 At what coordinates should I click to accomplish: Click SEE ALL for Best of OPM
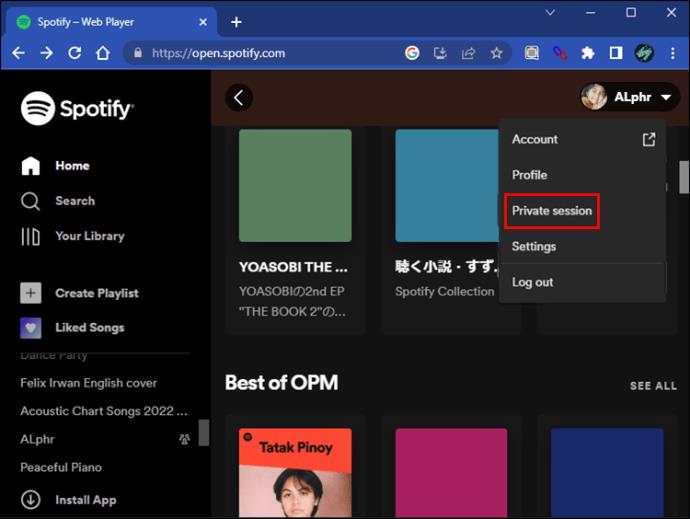pos(653,386)
